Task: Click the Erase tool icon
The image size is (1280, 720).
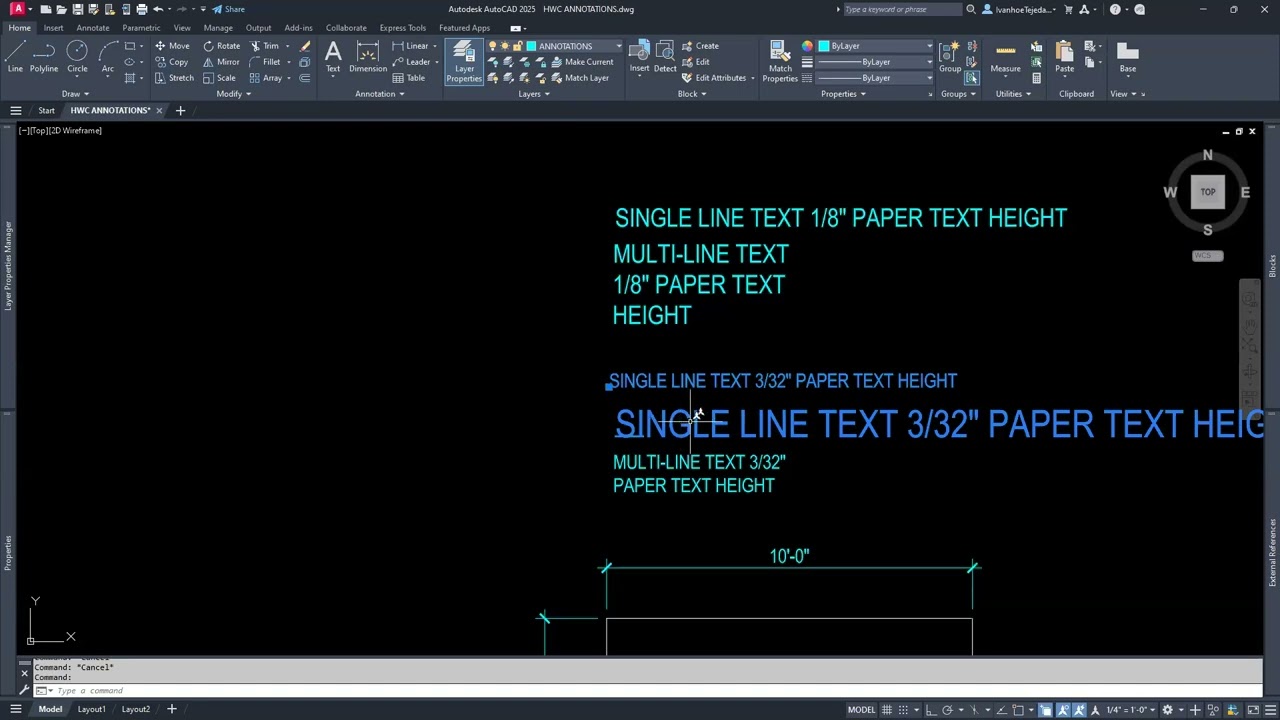Action: (305, 46)
